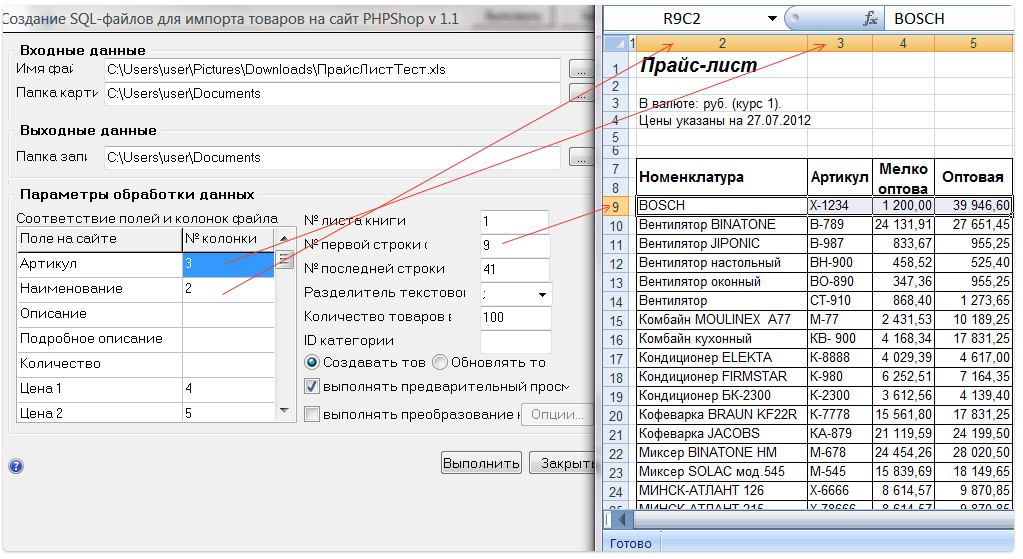Click the pictures folder path field
This screenshot has width=1023, height=559.
pos(332,93)
